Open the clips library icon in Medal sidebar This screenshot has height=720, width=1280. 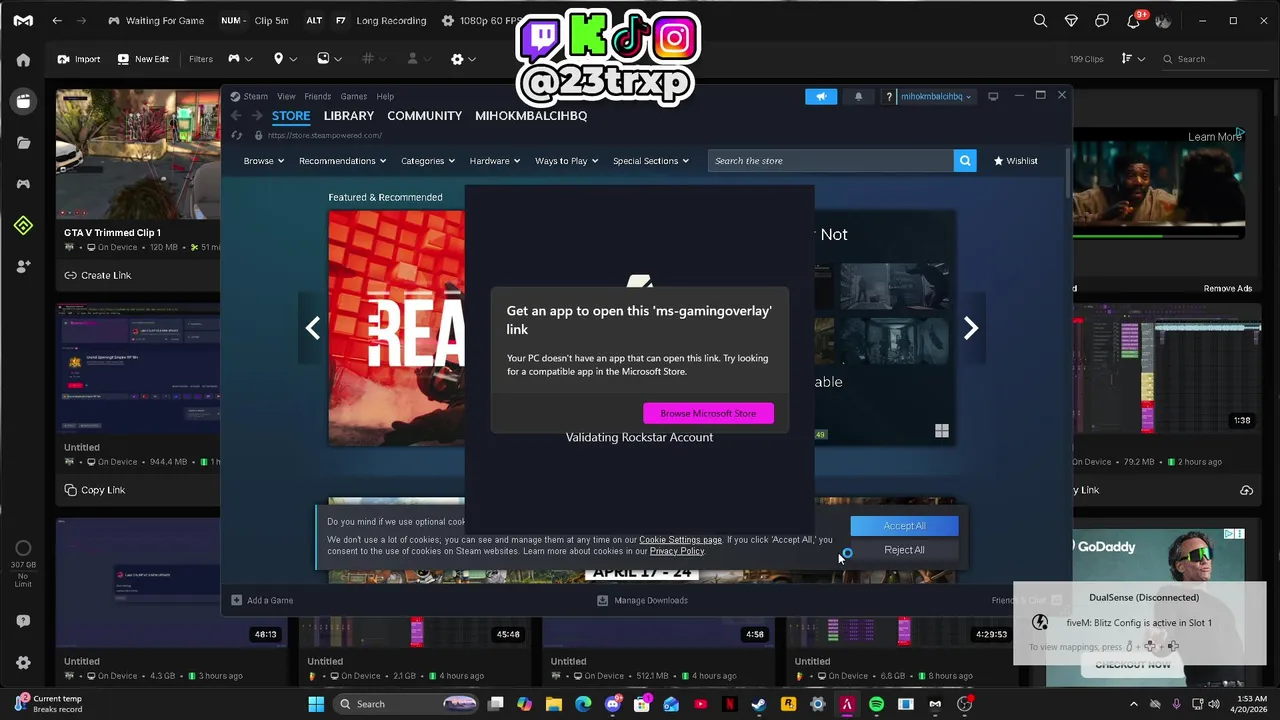click(x=23, y=101)
